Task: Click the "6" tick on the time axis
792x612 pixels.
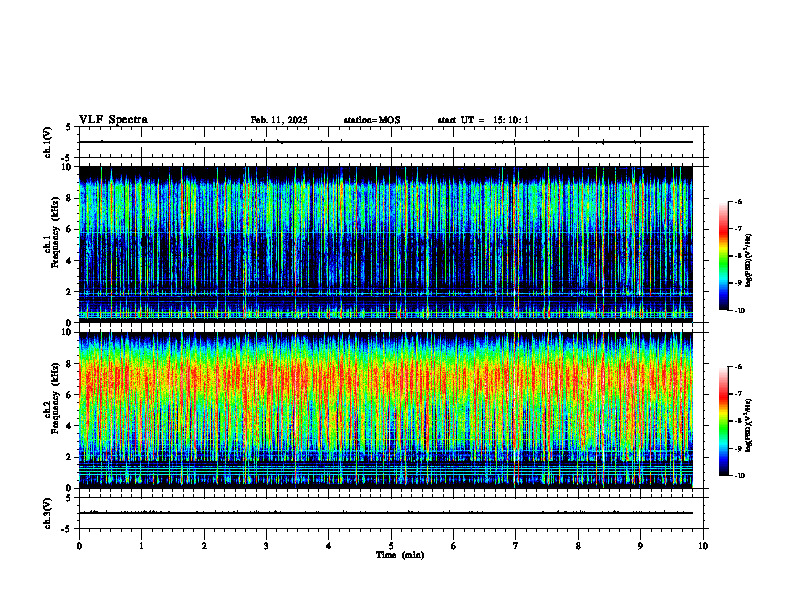Action: [454, 546]
